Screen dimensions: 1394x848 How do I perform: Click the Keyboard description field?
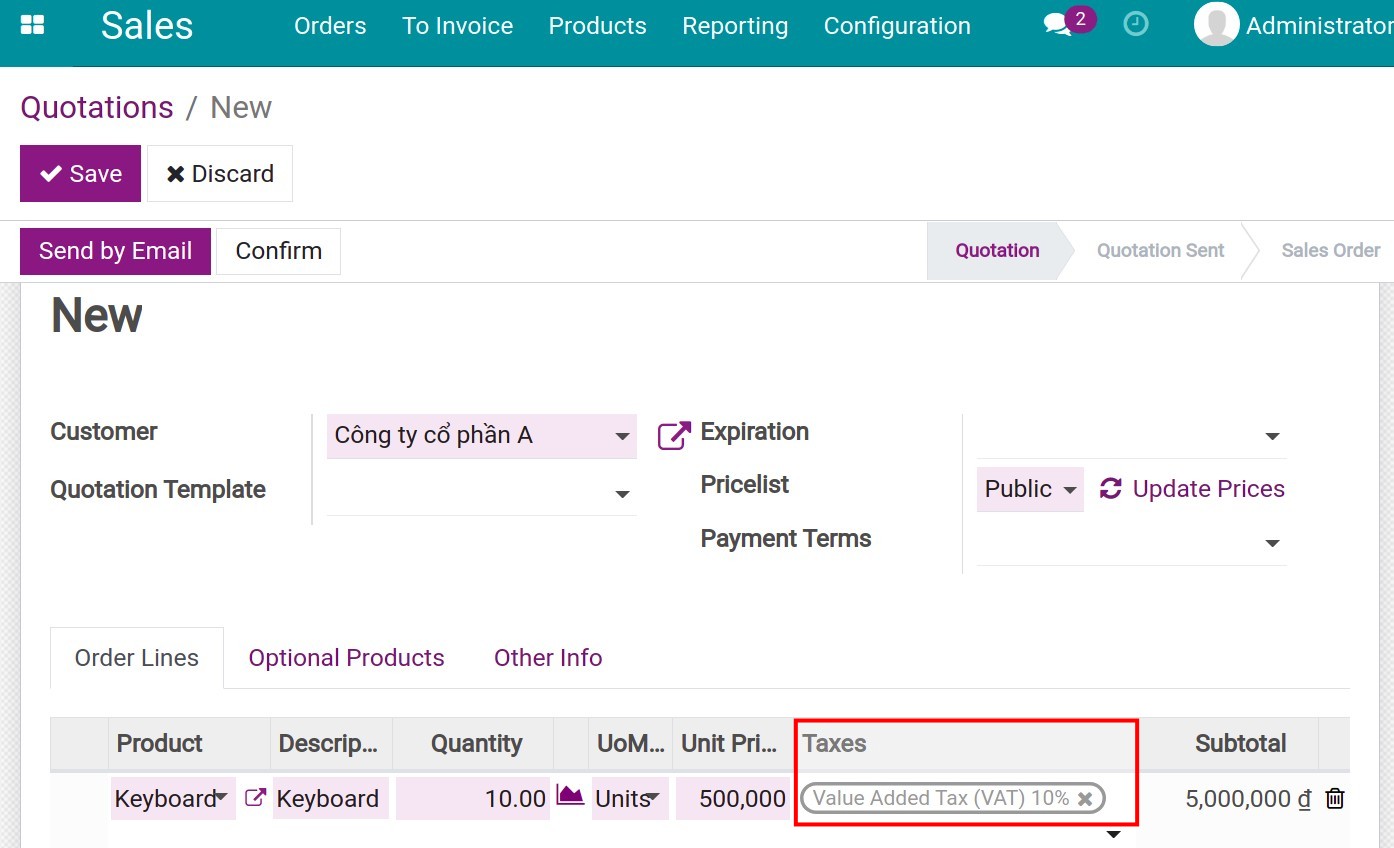(331, 799)
